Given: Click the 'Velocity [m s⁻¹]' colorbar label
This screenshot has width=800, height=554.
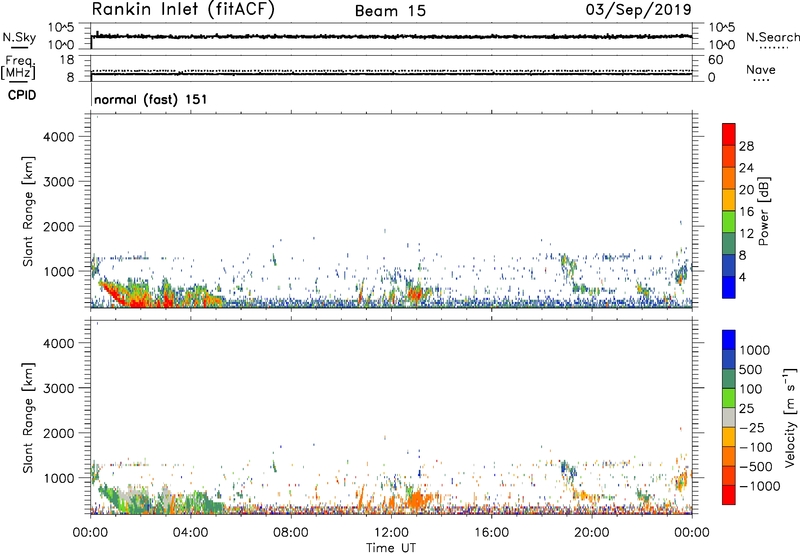Looking at the screenshot, I should click(790, 417).
